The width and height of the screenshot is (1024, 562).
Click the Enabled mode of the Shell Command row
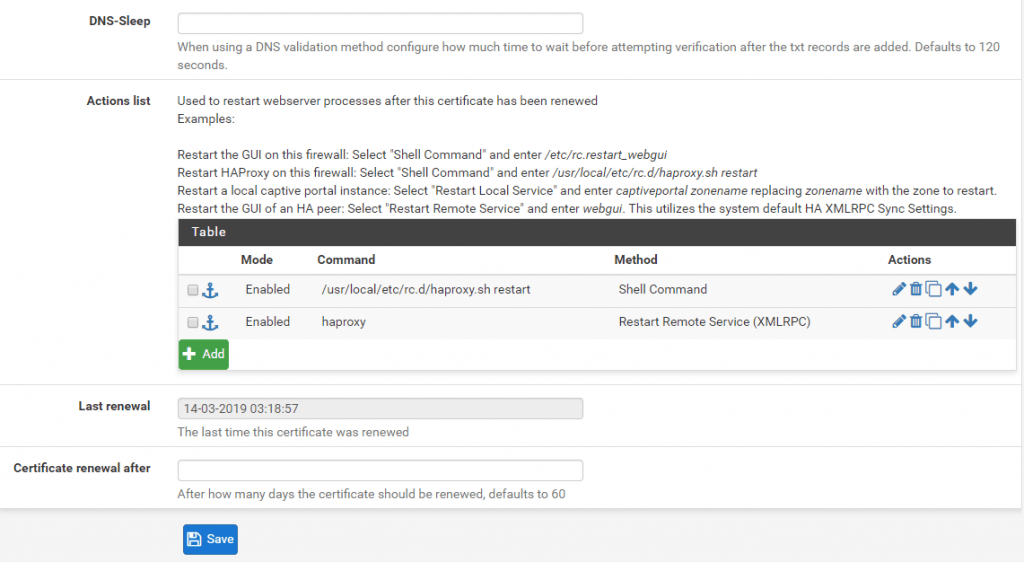pyautogui.click(x=267, y=290)
